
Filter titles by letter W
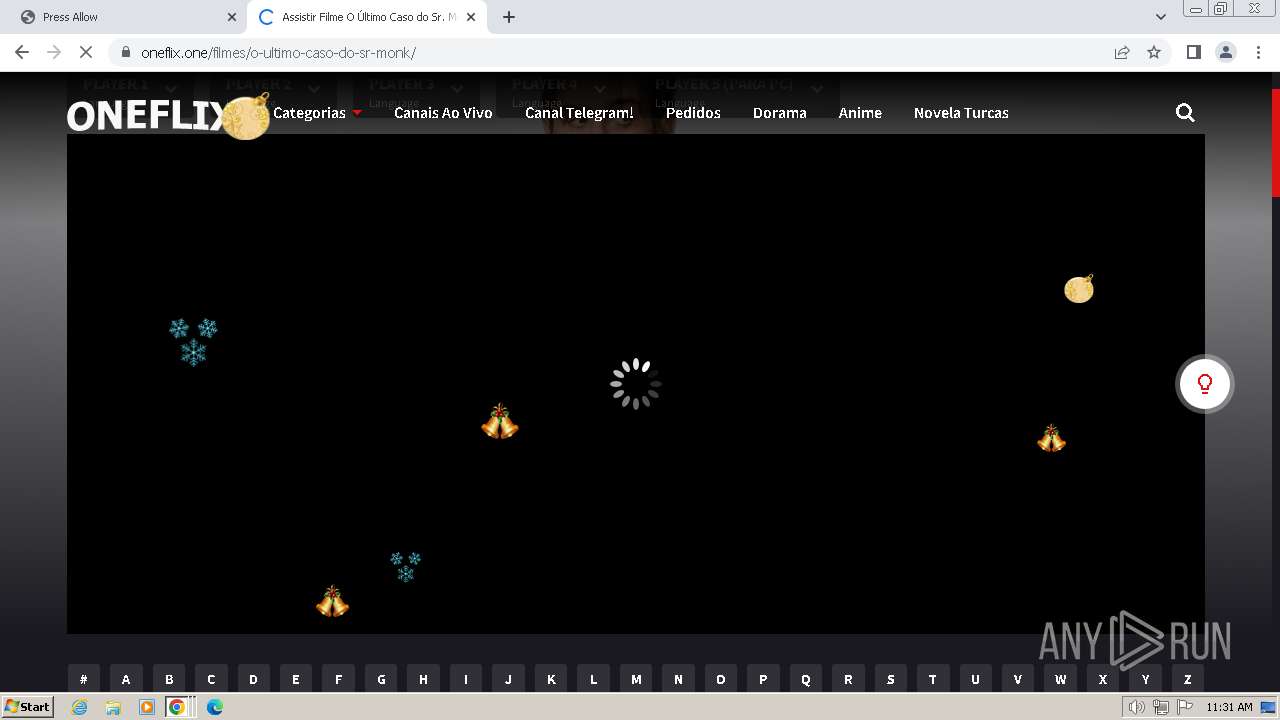(1061, 679)
